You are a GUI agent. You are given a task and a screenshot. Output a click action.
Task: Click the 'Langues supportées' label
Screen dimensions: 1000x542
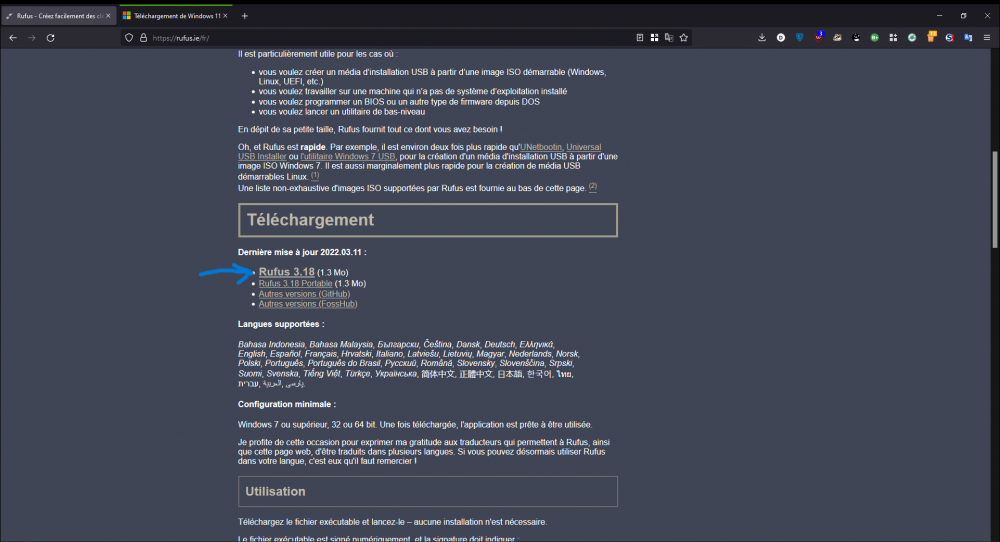point(281,324)
